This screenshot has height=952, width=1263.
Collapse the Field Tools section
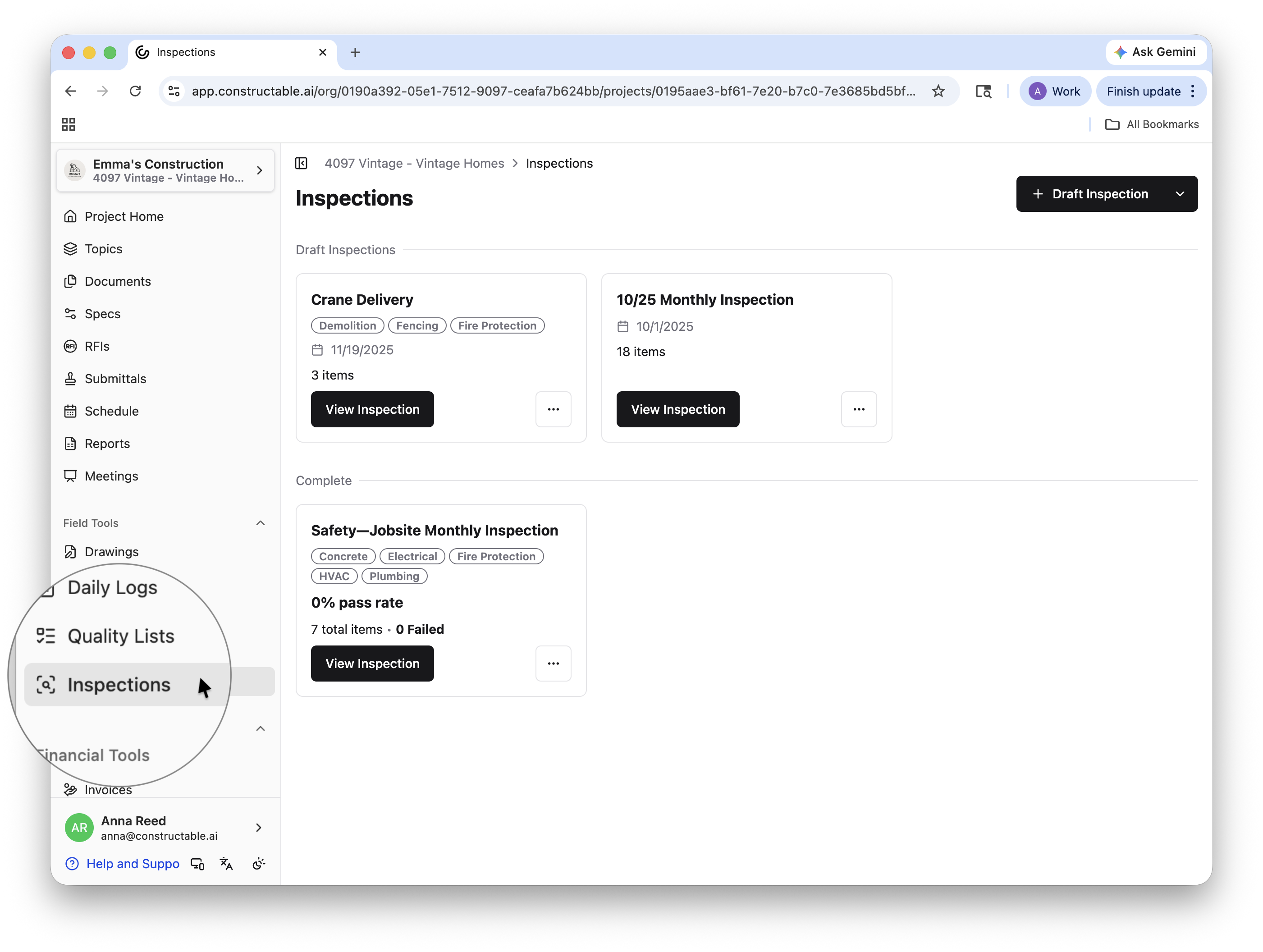(x=261, y=523)
